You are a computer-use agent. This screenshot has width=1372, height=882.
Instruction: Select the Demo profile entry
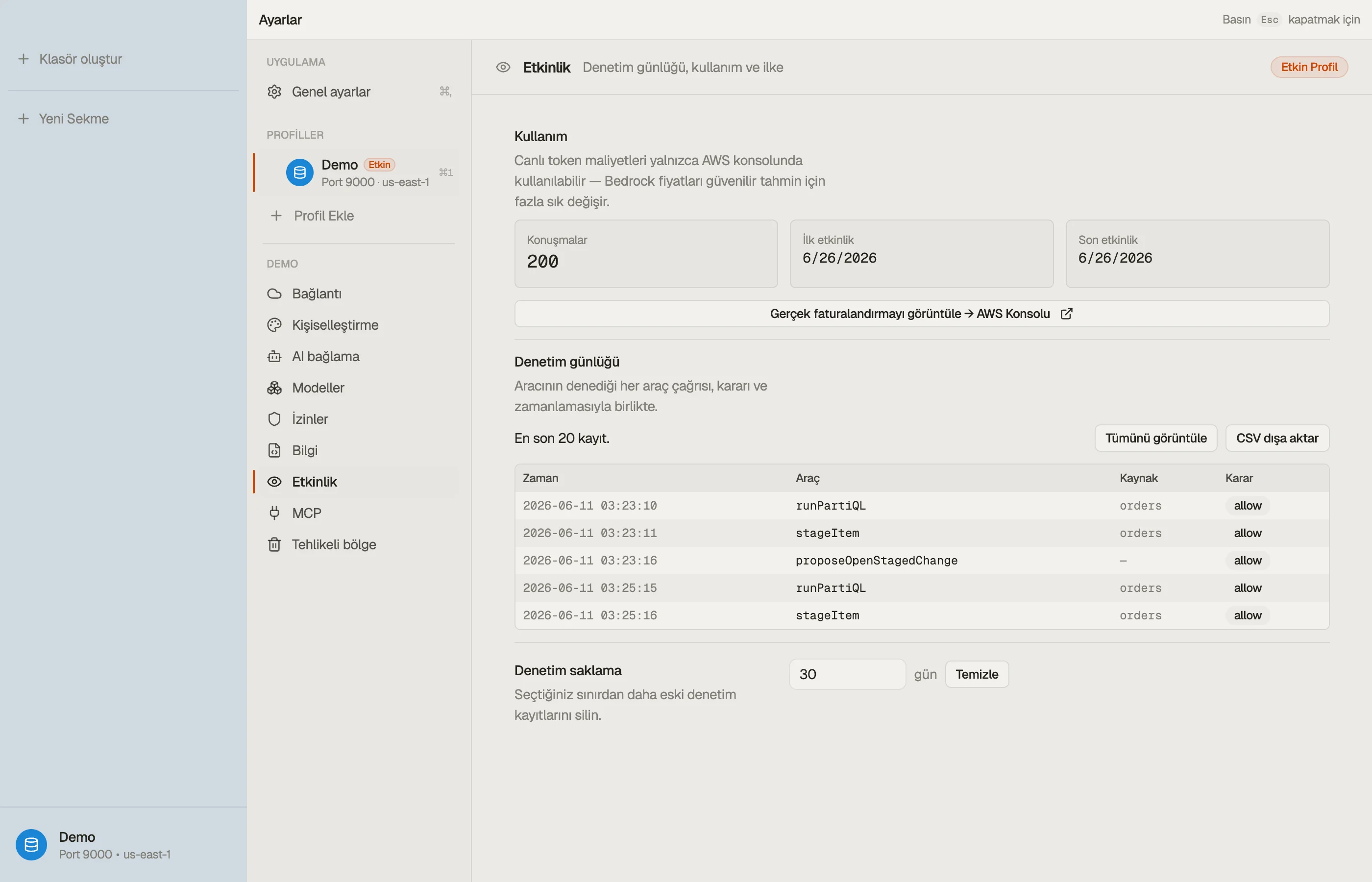pos(357,173)
